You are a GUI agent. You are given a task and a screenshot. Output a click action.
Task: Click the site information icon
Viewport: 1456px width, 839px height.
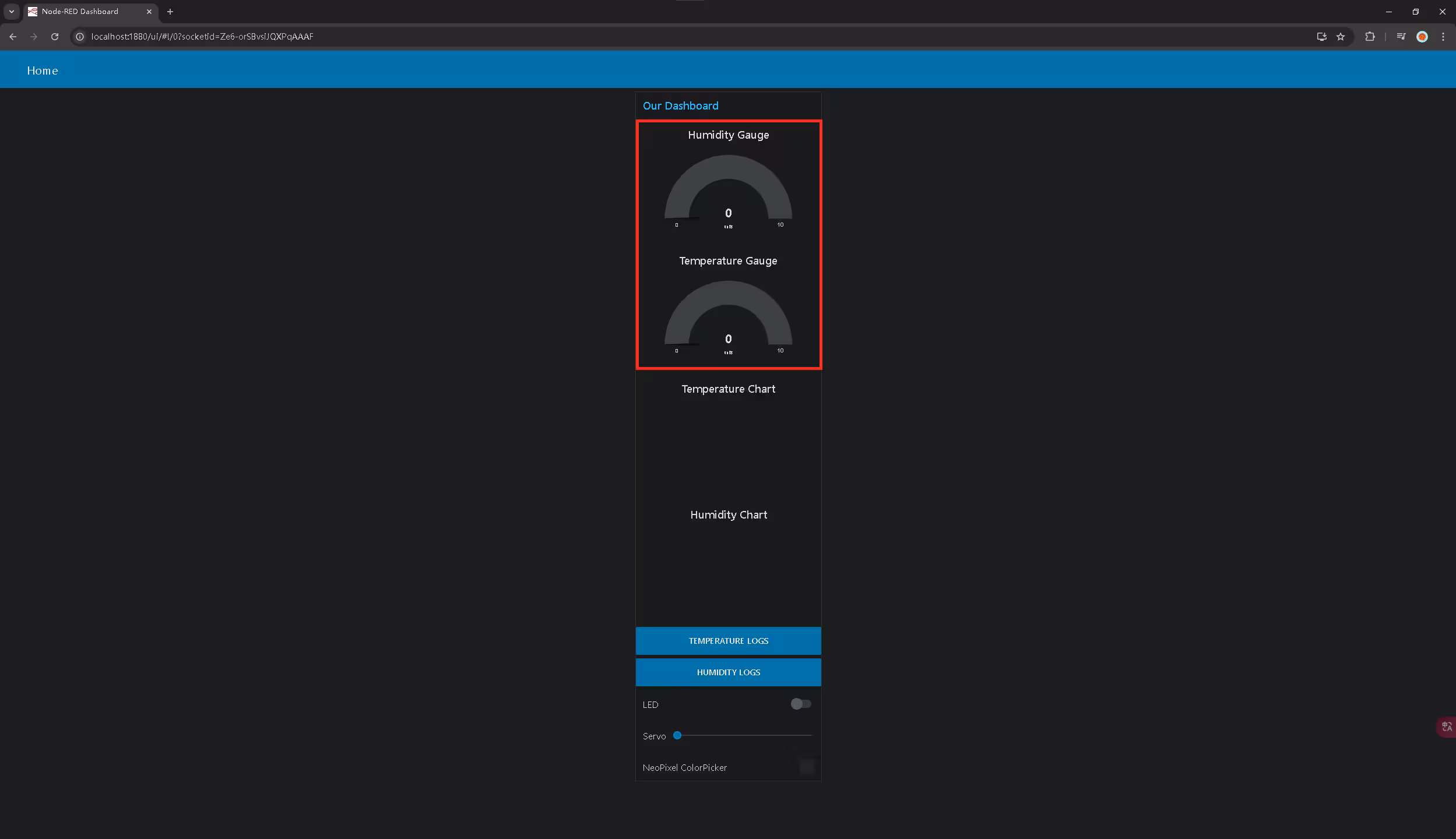coord(80,37)
